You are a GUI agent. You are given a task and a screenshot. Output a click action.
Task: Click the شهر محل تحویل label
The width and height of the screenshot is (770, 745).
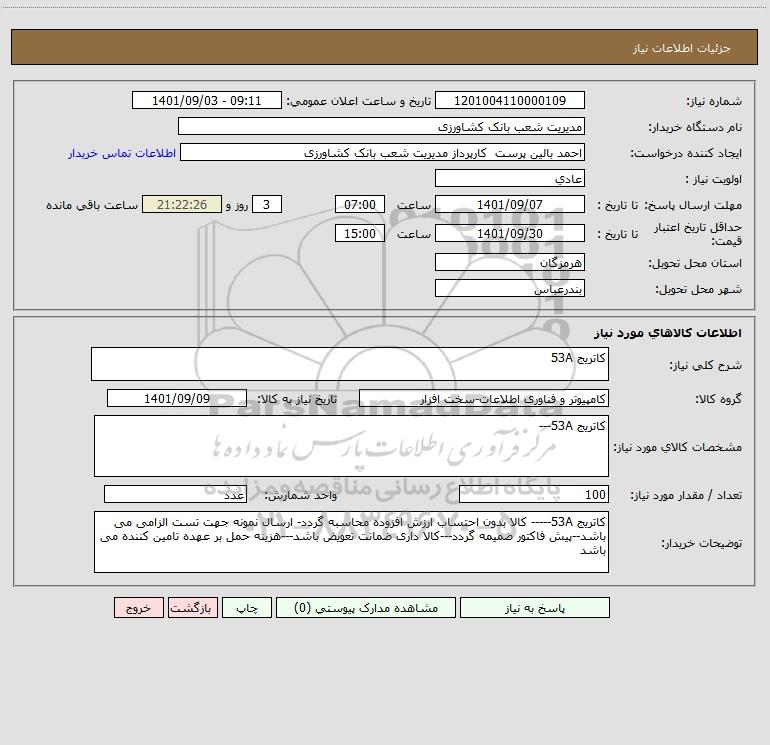[699, 289]
